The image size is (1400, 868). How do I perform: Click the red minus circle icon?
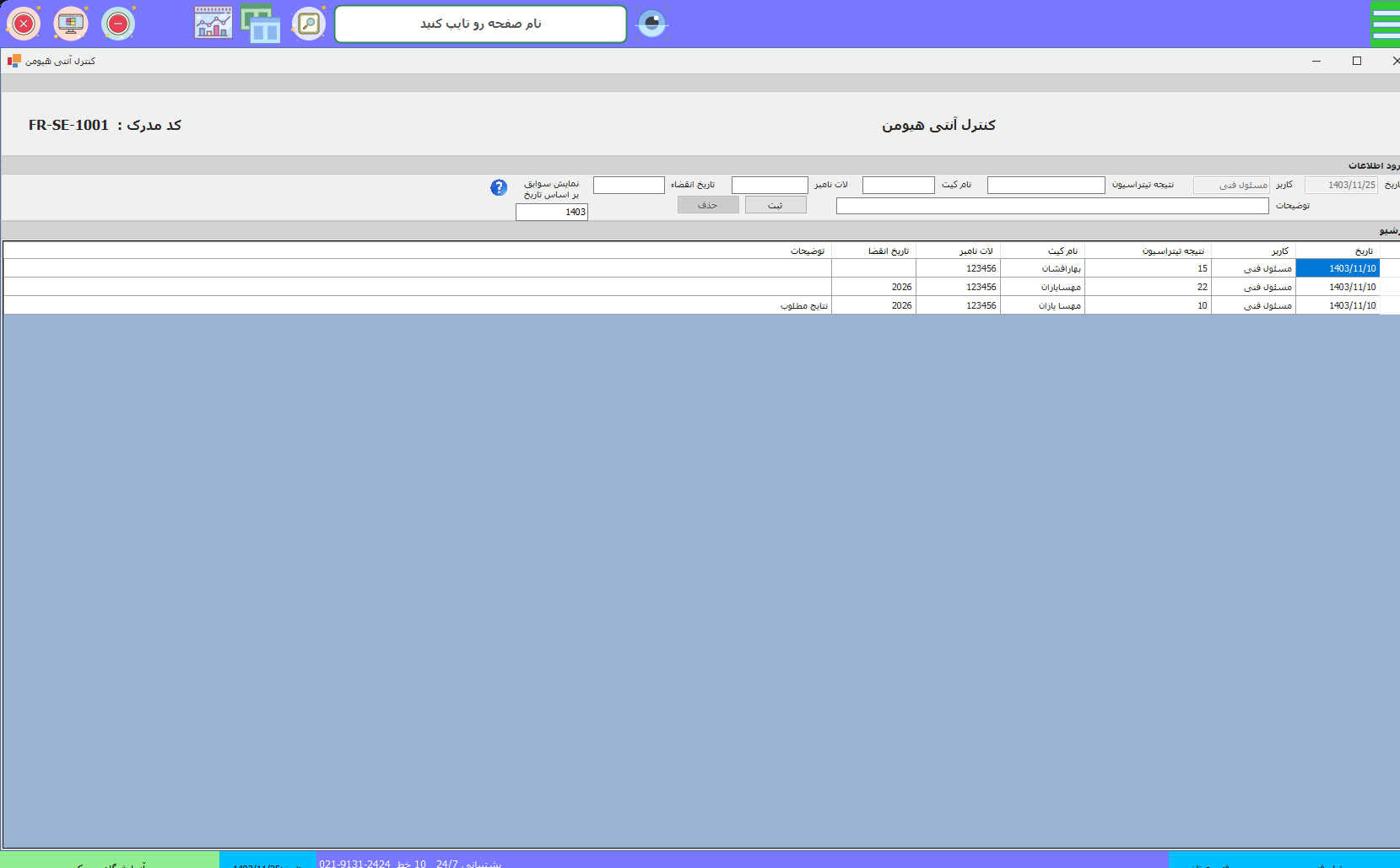pos(118,24)
